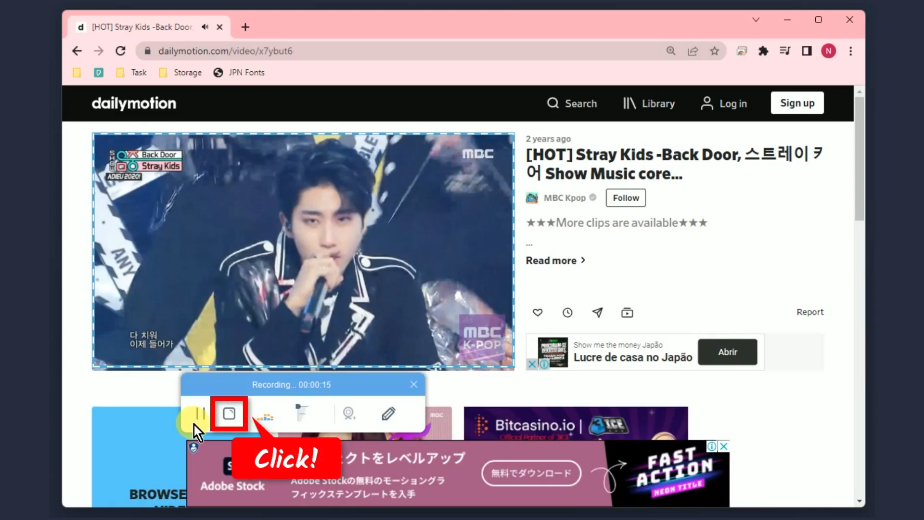
Task: Open the Lucre de casa ad info icon
Action: tap(544, 364)
